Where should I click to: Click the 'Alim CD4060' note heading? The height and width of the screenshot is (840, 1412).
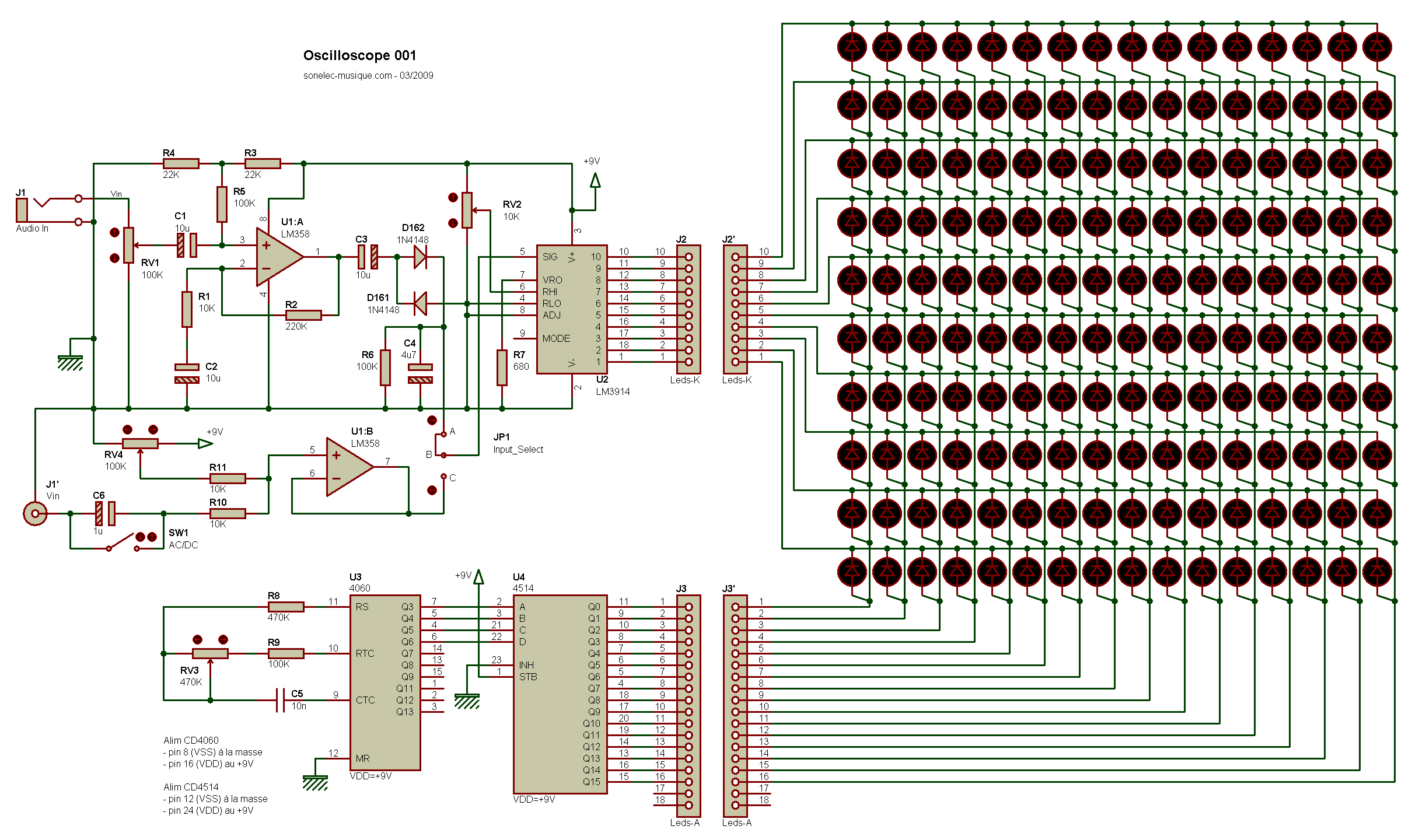point(191,740)
